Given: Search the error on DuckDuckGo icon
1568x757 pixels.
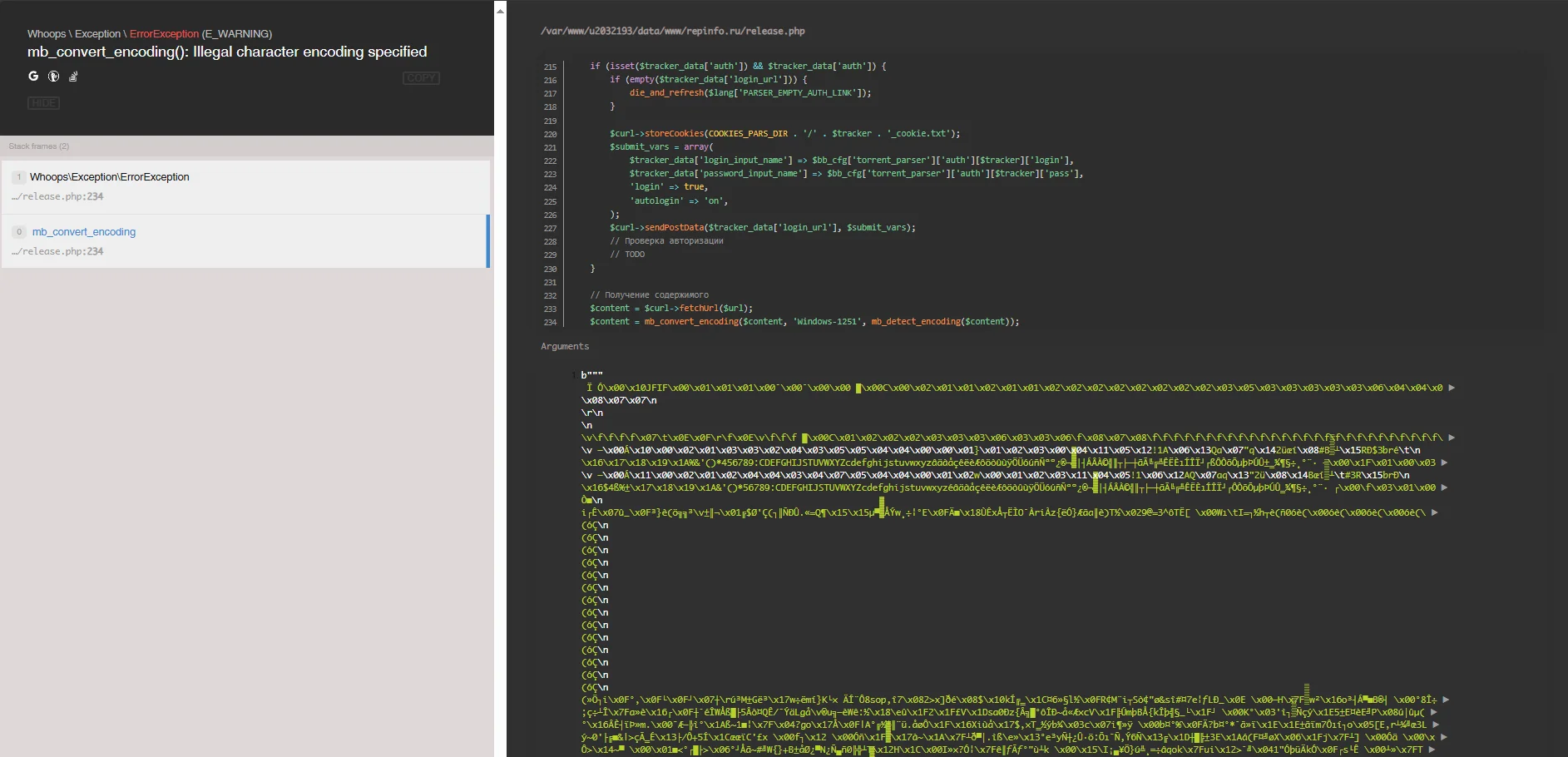Looking at the screenshot, I should click(x=53, y=77).
